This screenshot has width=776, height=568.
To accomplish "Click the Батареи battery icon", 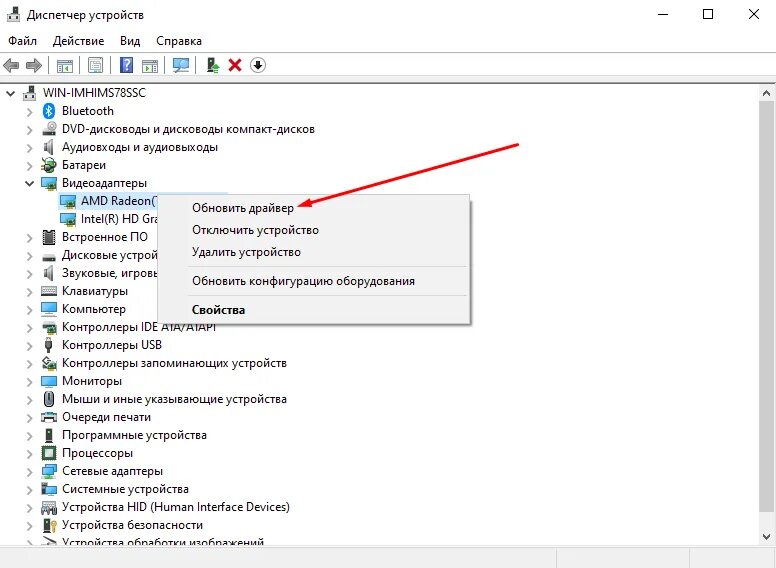I will (x=48, y=165).
